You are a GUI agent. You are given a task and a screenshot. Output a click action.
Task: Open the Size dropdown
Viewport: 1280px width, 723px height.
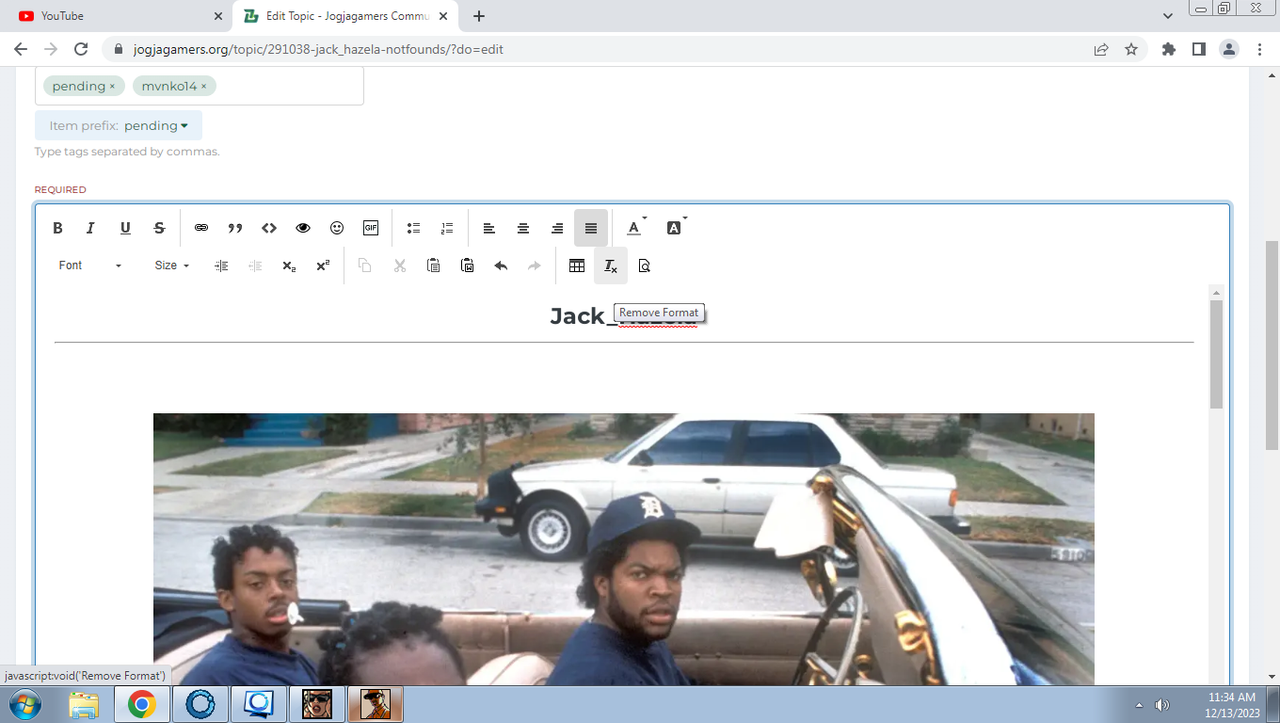(x=172, y=265)
